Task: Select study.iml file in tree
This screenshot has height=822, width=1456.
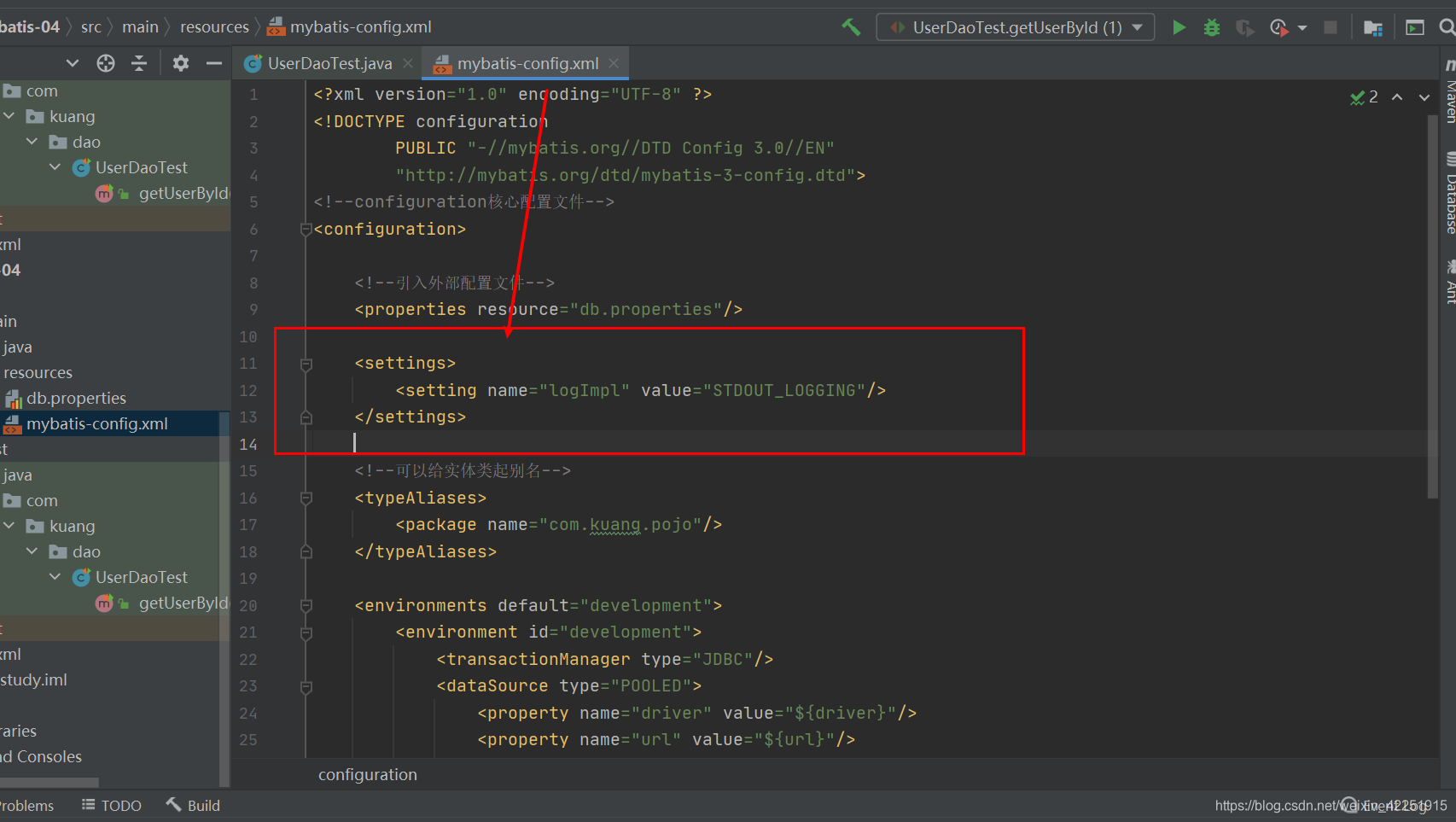Action: click(33, 679)
